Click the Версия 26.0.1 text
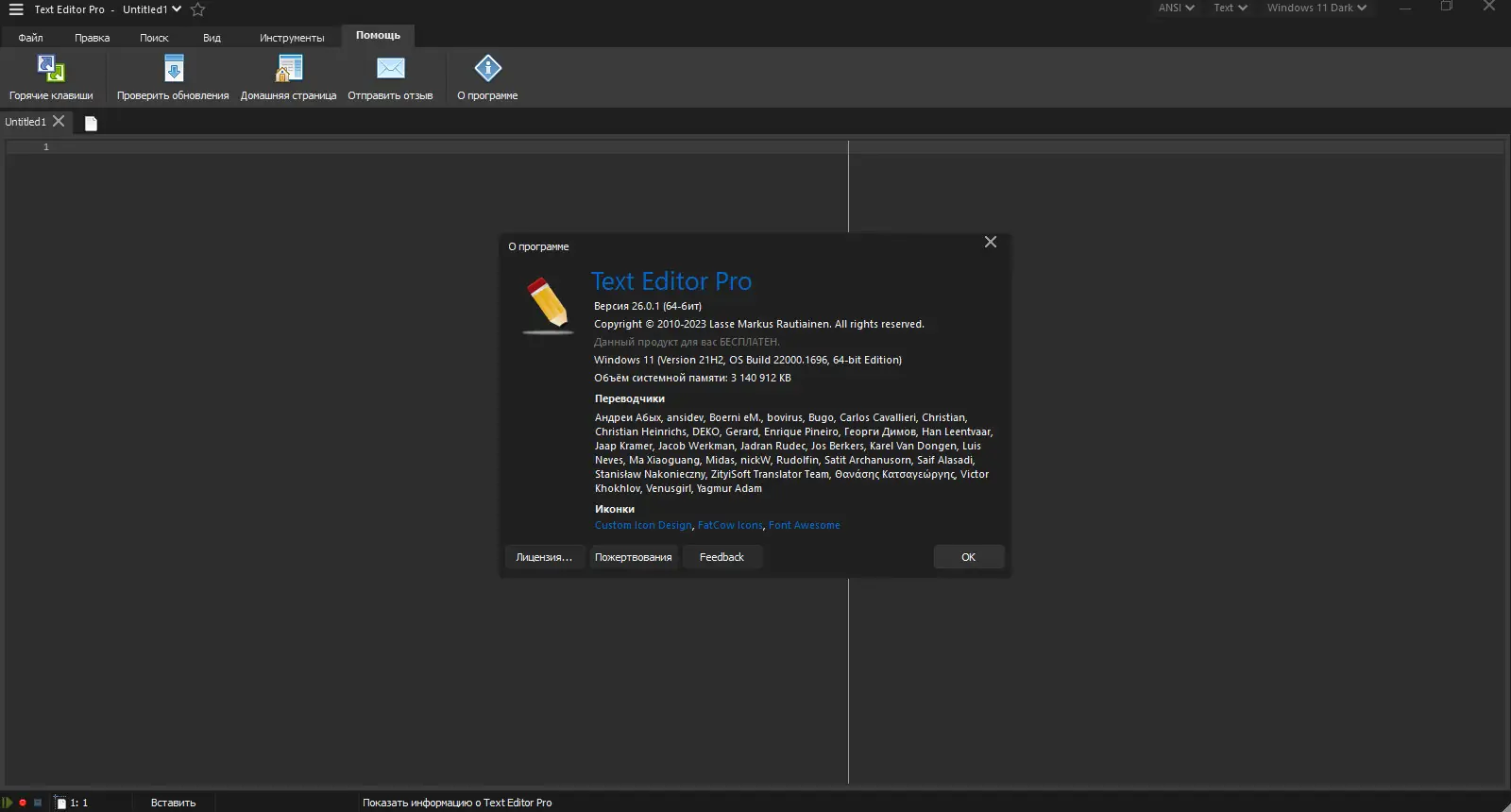This screenshot has width=1511, height=812. [x=648, y=306]
